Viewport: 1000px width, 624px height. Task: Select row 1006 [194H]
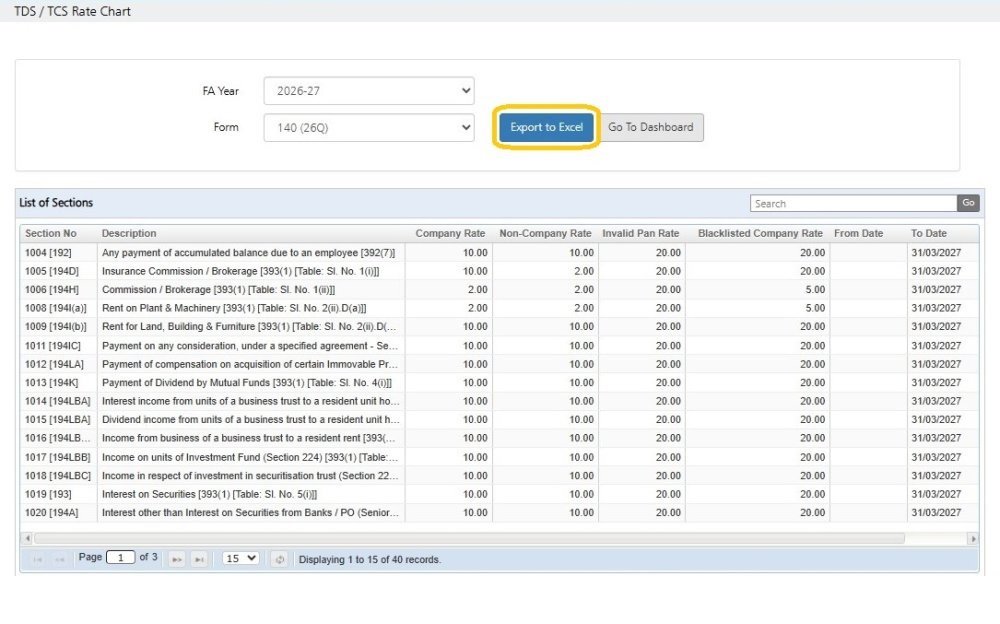click(x=499, y=290)
